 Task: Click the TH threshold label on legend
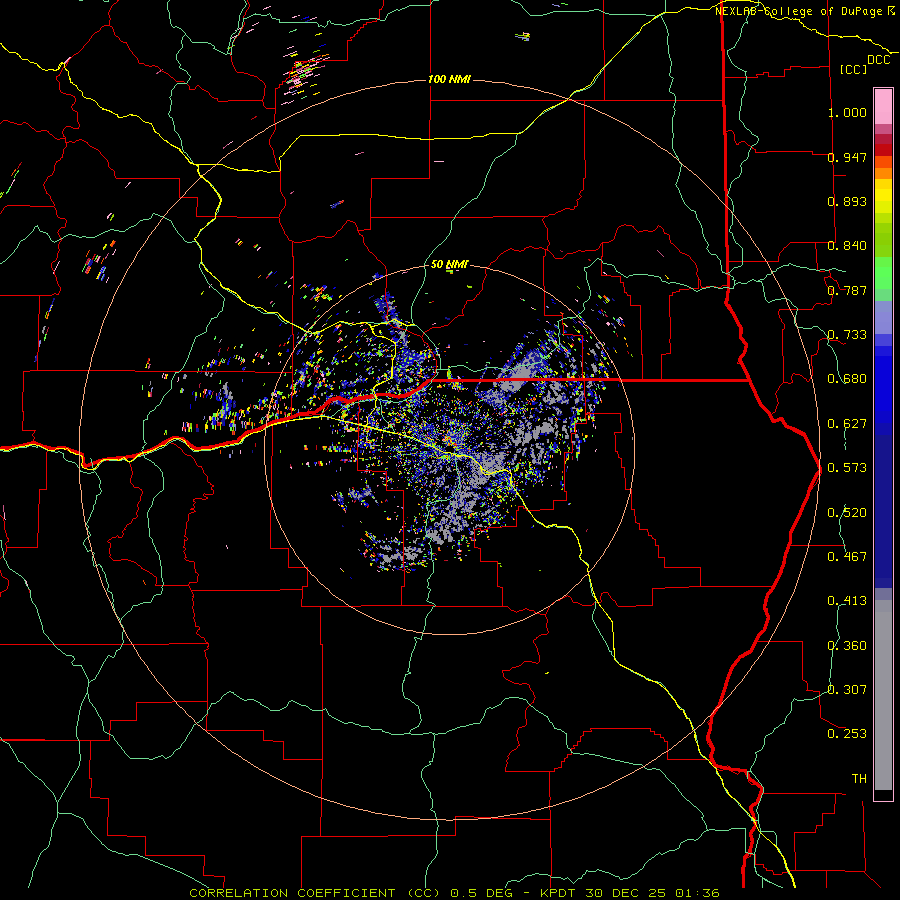coord(859,779)
